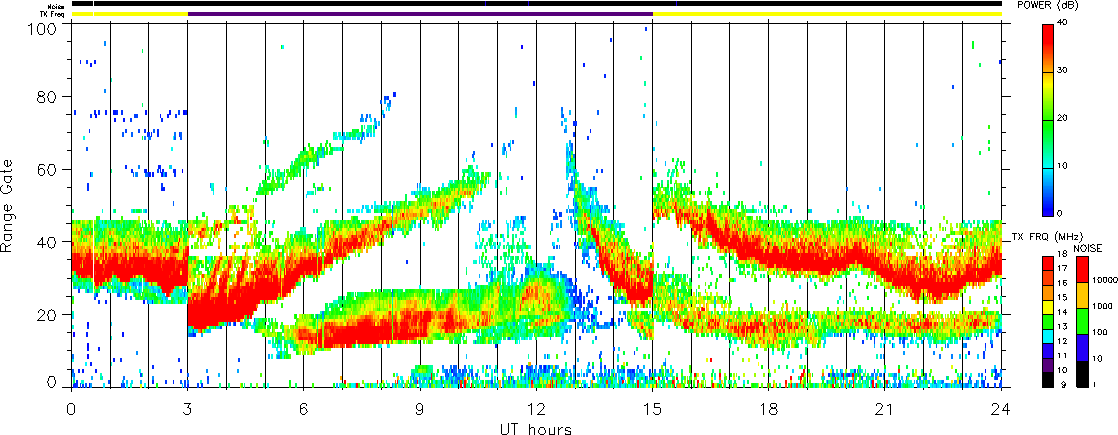Select the purple segment of TX Freq strip

tap(420, 14)
